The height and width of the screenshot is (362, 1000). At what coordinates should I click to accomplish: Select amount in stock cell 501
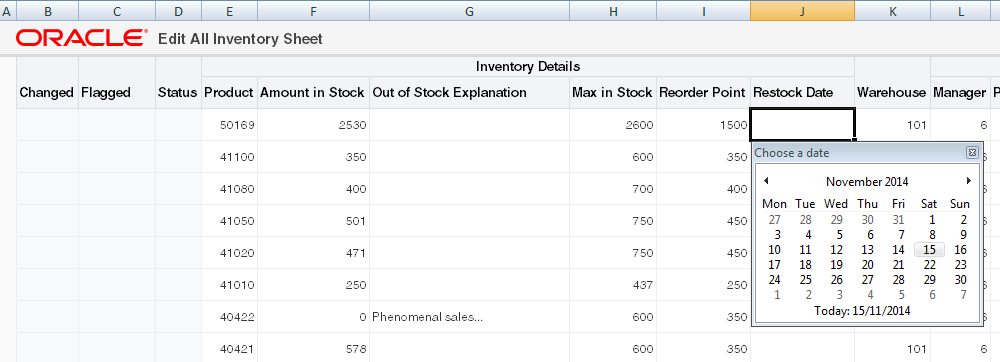[313, 221]
